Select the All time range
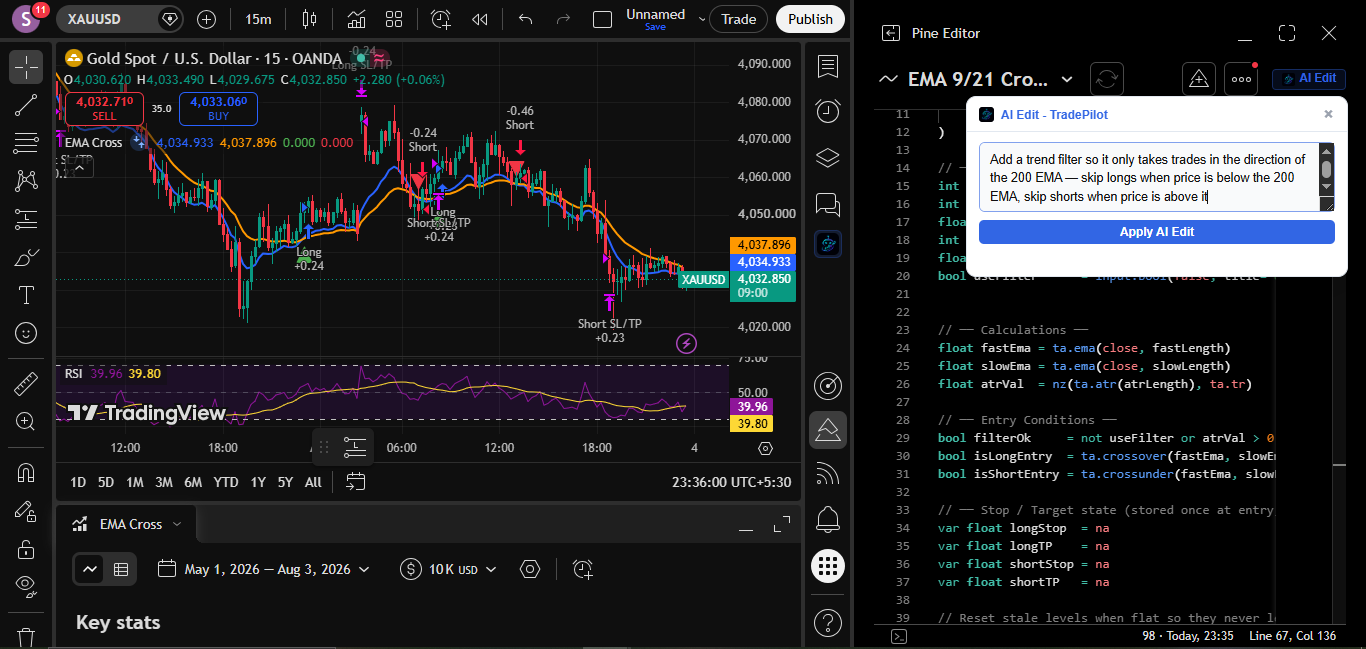1366x649 pixels. point(313,482)
